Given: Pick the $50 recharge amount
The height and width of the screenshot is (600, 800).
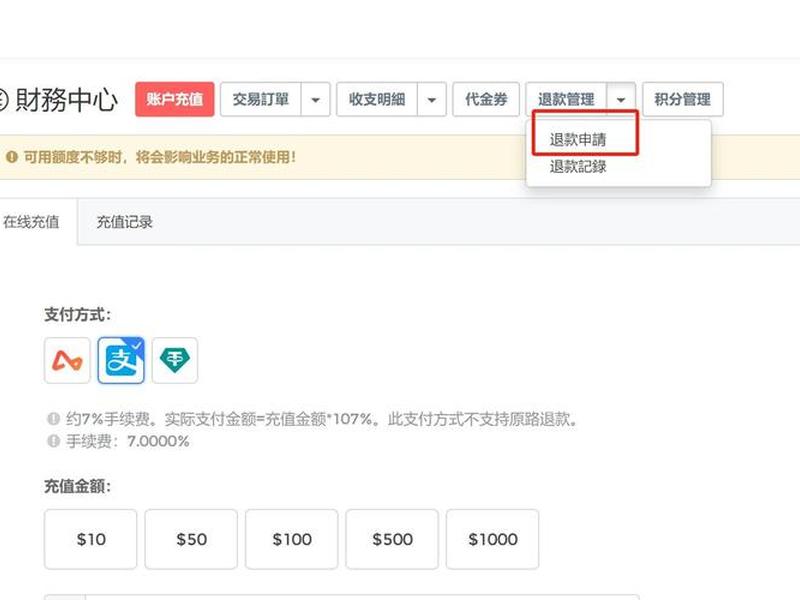Looking at the screenshot, I should pos(191,539).
